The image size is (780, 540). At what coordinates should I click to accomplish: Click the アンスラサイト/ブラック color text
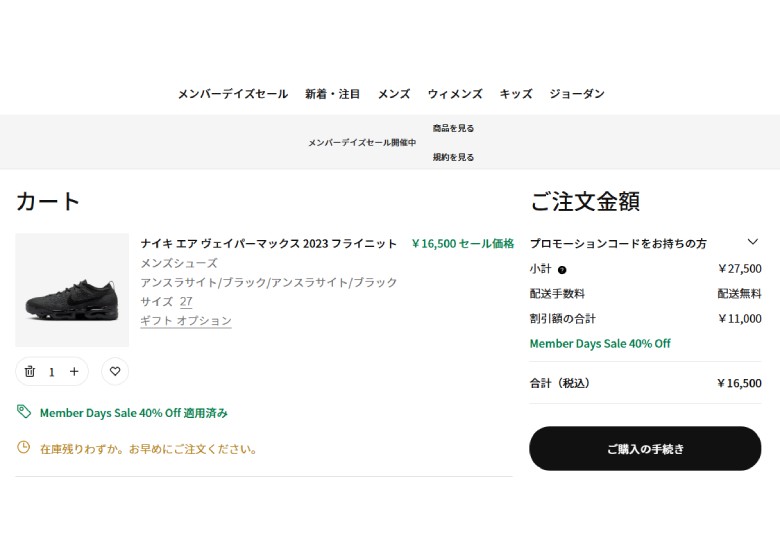tap(269, 282)
